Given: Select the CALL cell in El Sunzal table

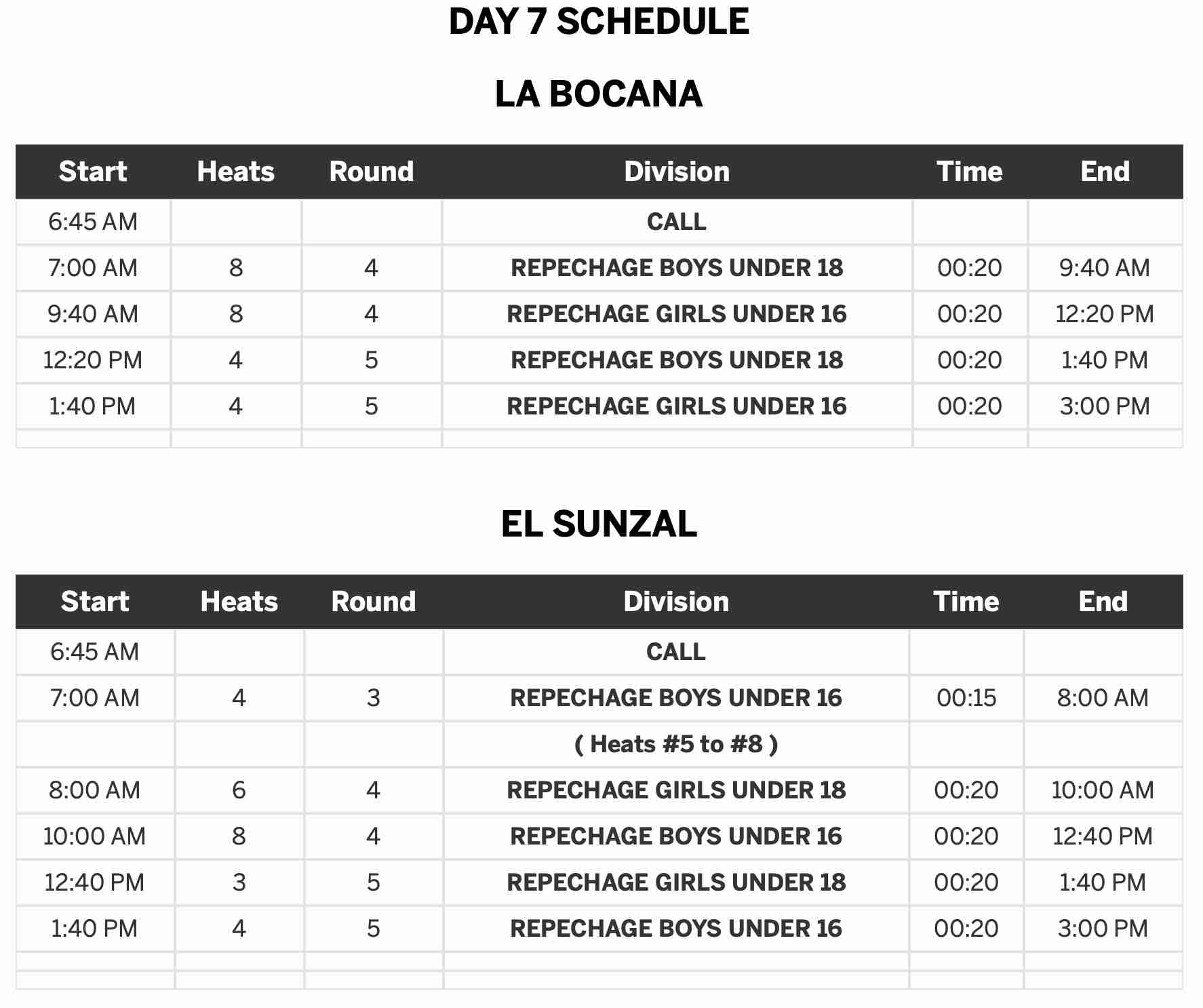Looking at the screenshot, I should click(x=676, y=652).
